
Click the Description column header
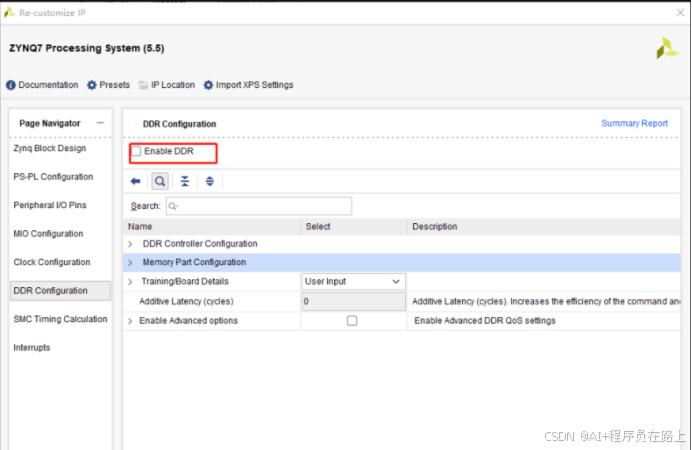point(544,227)
